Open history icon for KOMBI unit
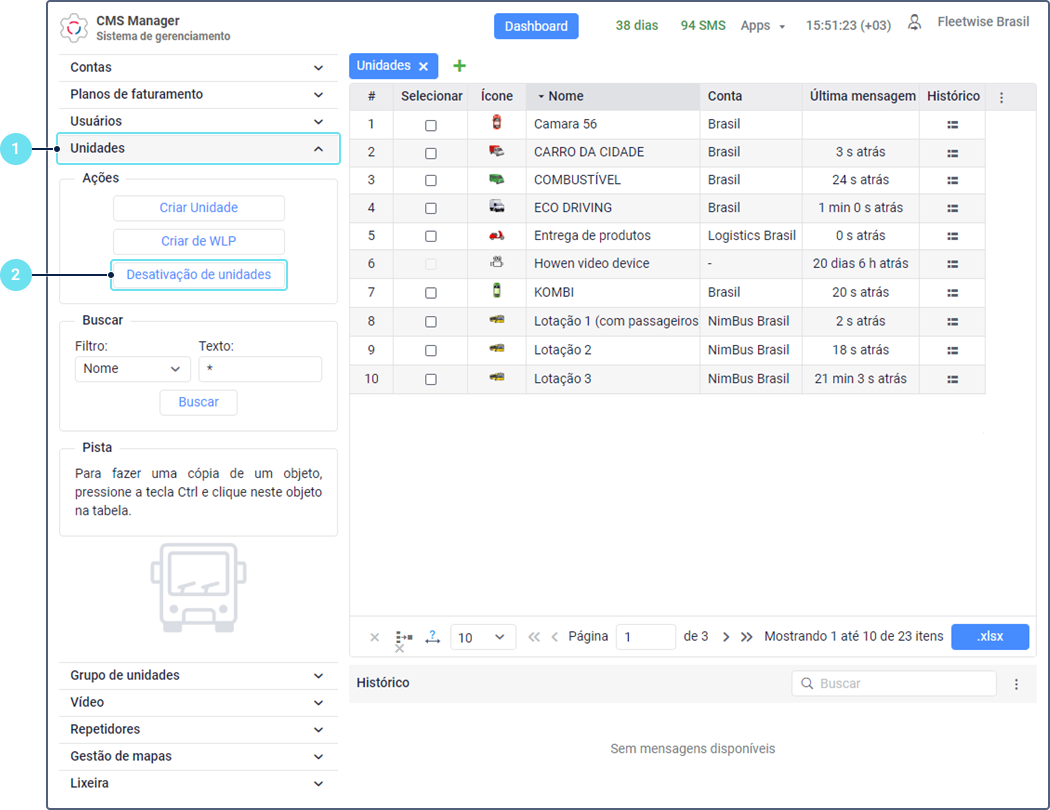 (x=952, y=293)
